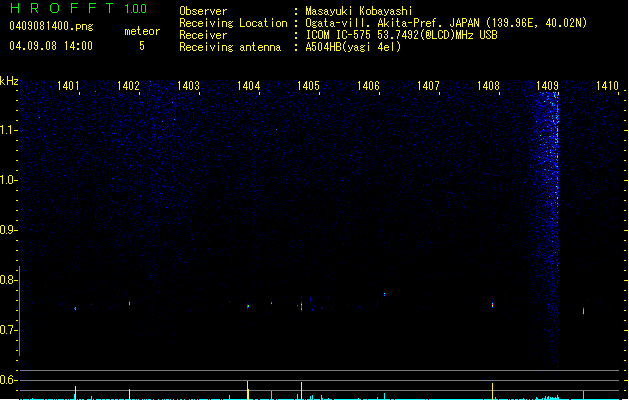The width and height of the screenshot is (629, 400).
Task: Click the 0.8 kHz axis label
Action: point(7,280)
